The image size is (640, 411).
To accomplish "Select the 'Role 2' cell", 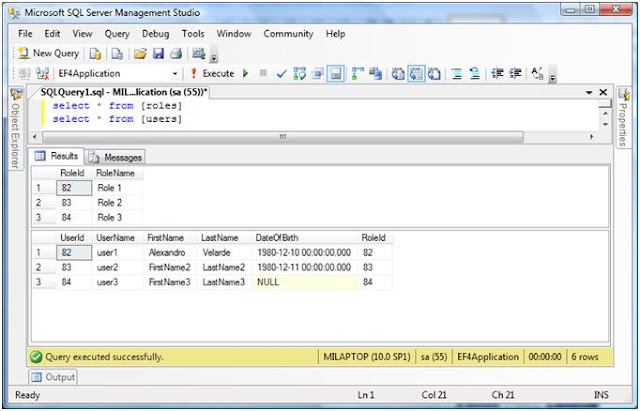I will click(x=118, y=203).
